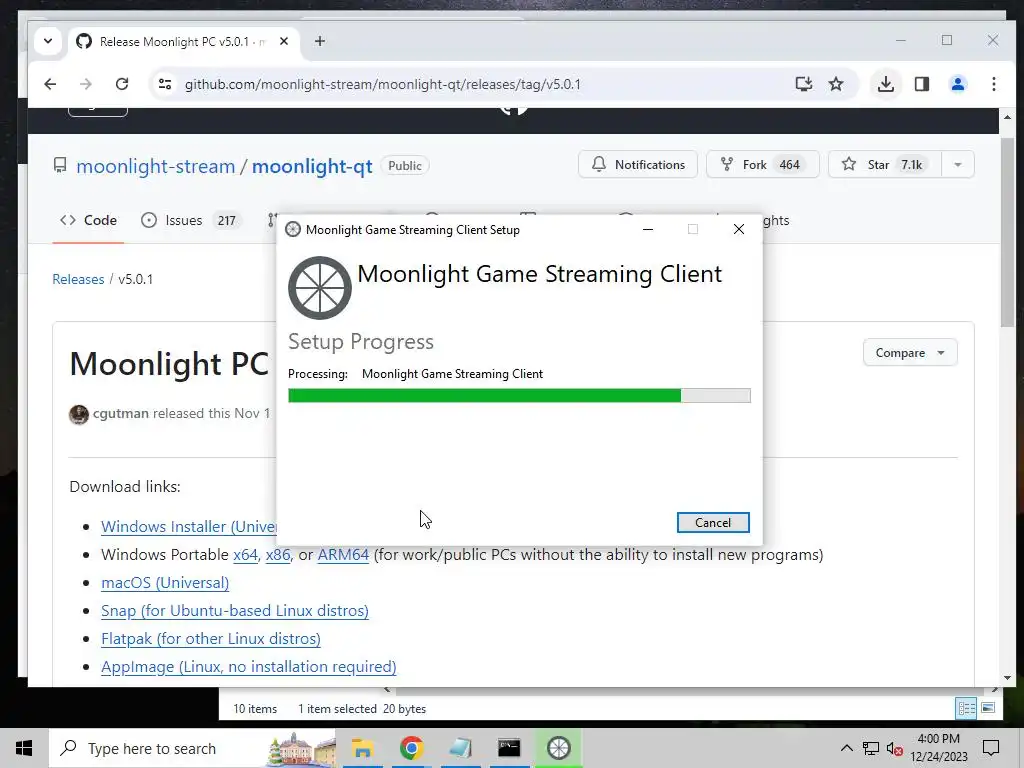
Task: Open Google Chrome from taskbar
Action: click(x=411, y=748)
